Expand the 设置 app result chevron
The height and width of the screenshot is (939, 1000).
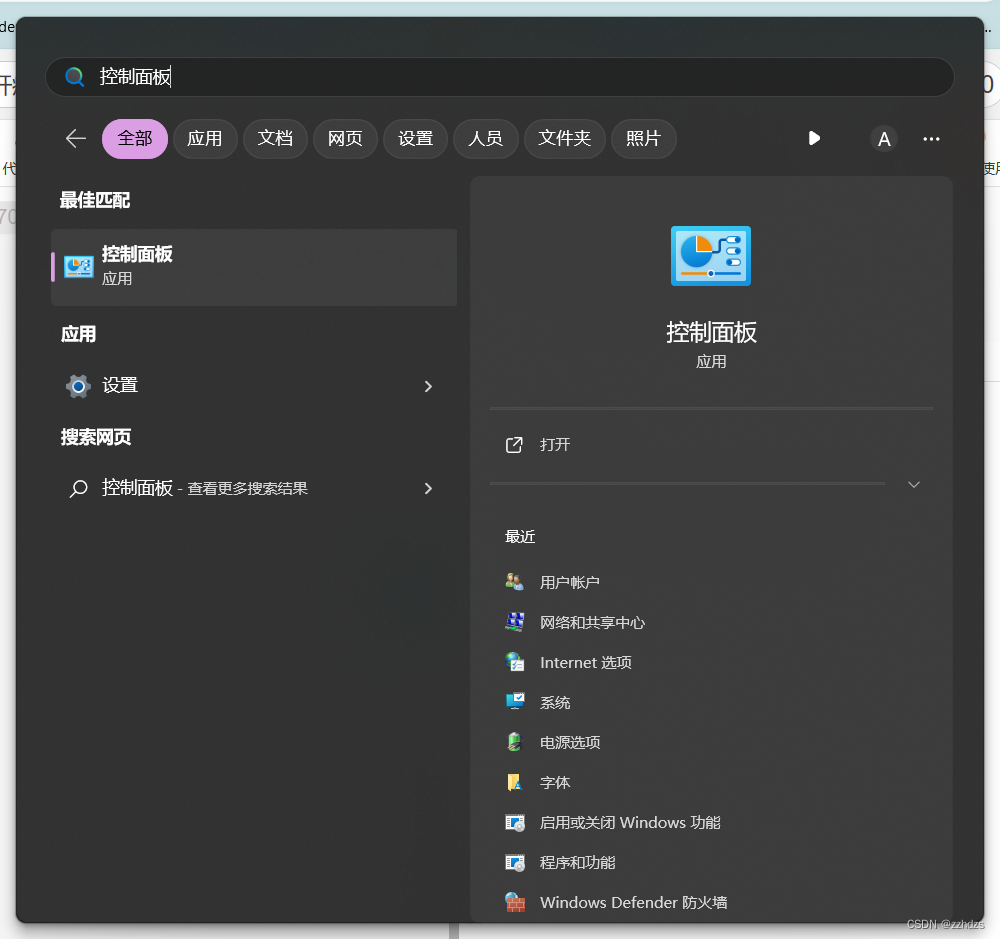428,387
